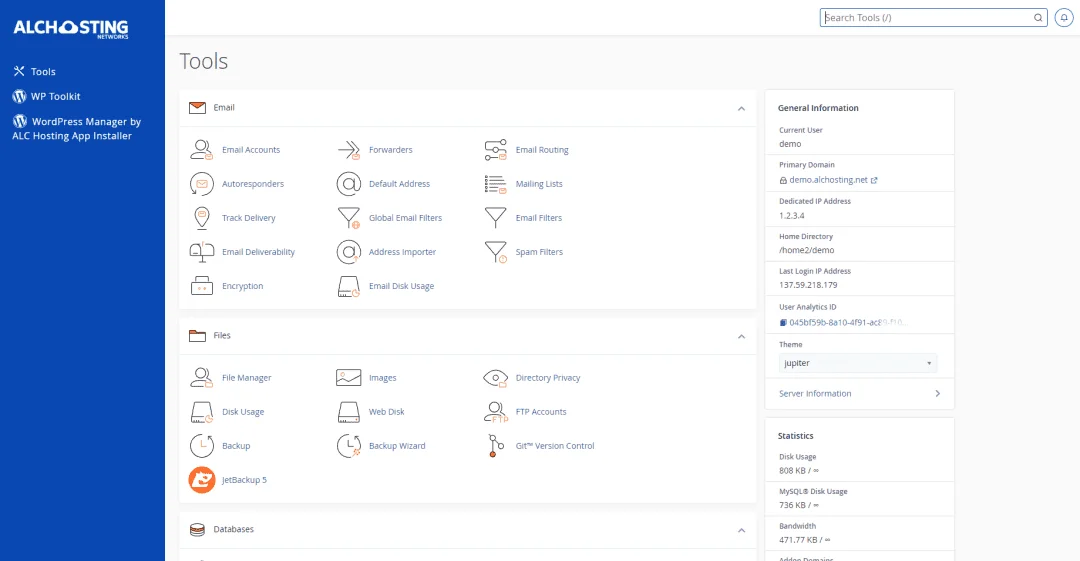1080x561 pixels.
Task: Click the search magnifier icon
Action: tap(1038, 18)
